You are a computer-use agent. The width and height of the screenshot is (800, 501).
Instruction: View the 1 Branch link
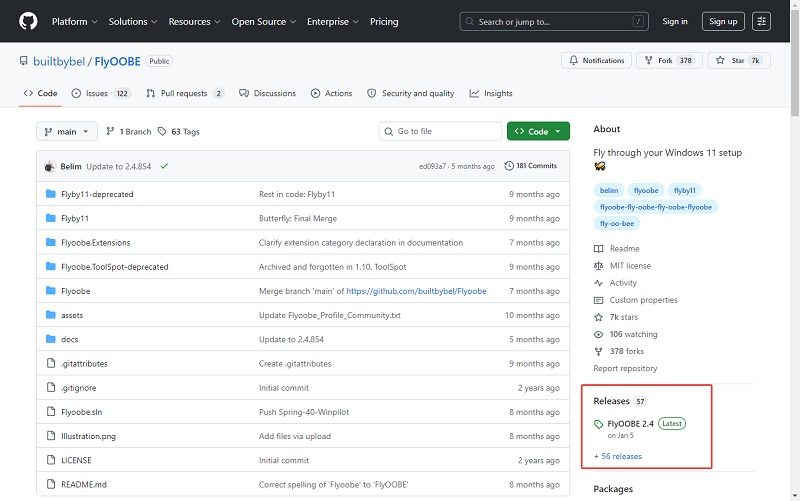(x=129, y=132)
